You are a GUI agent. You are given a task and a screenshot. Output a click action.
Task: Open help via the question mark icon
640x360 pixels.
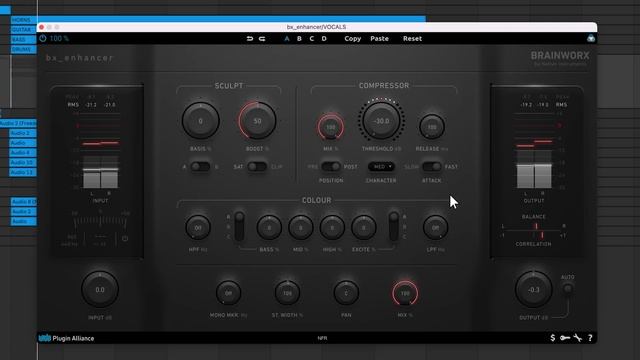tap(590, 338)
